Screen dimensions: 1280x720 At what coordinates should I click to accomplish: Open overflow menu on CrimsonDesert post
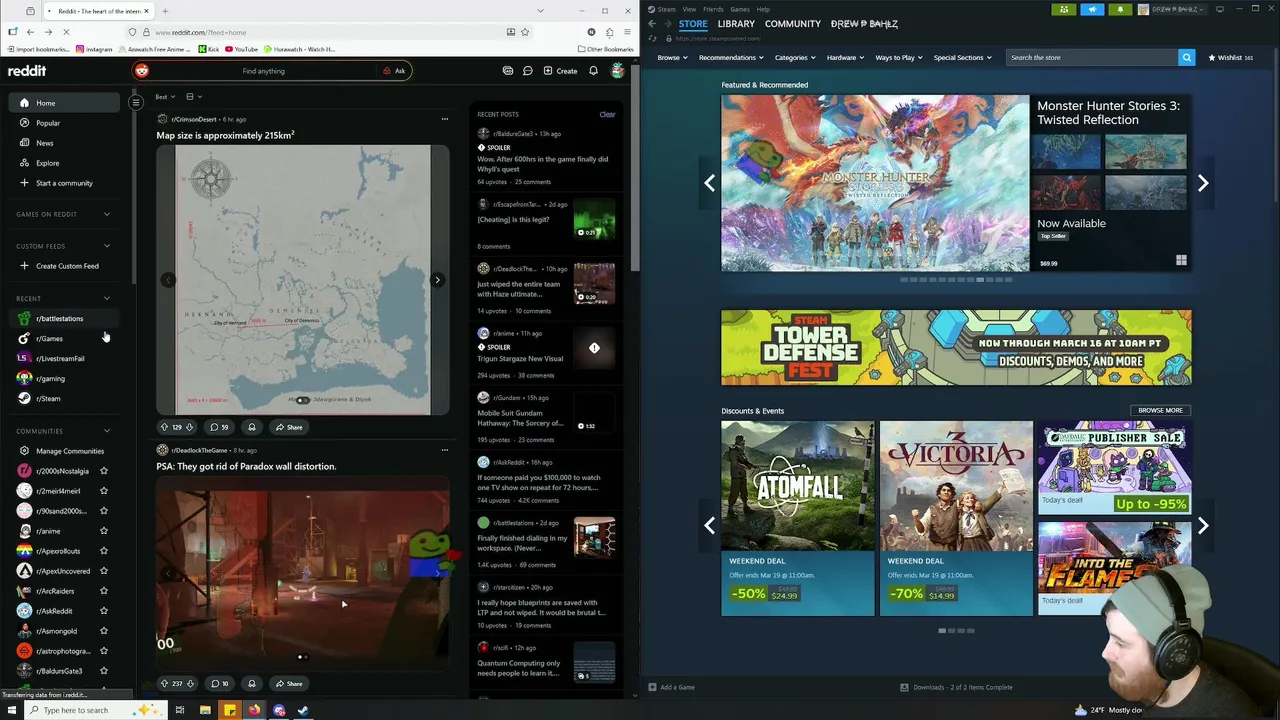tap(445, 119)
